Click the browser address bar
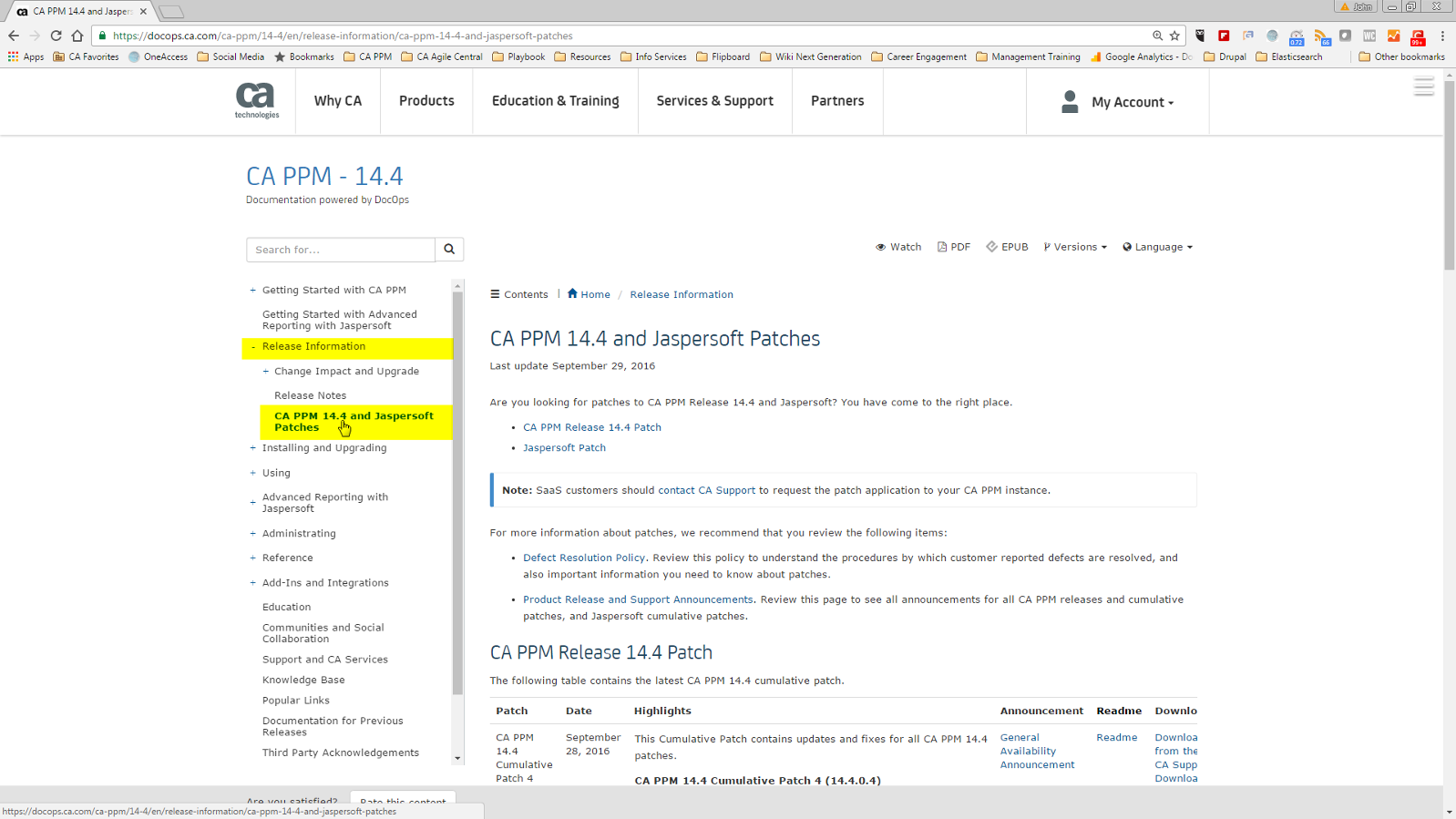 (x=629, y=36)
